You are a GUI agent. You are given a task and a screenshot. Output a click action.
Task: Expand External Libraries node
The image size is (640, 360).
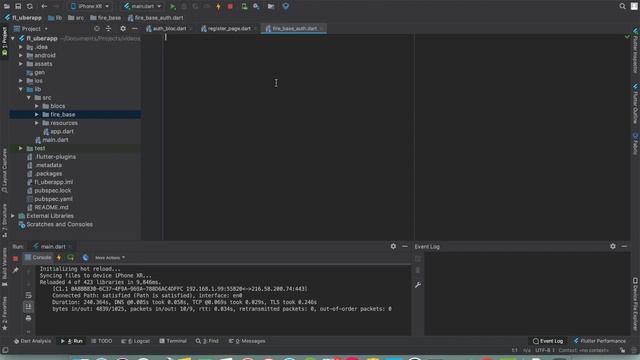pos(13,216)
